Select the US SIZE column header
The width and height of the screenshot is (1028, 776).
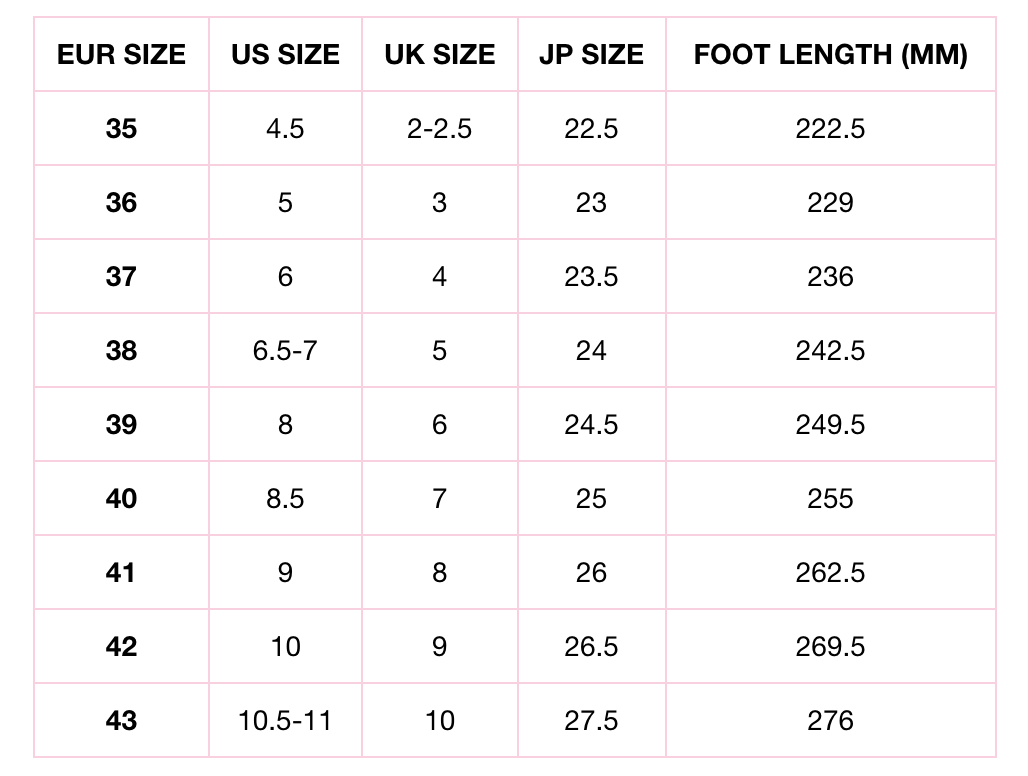[285, 54]
